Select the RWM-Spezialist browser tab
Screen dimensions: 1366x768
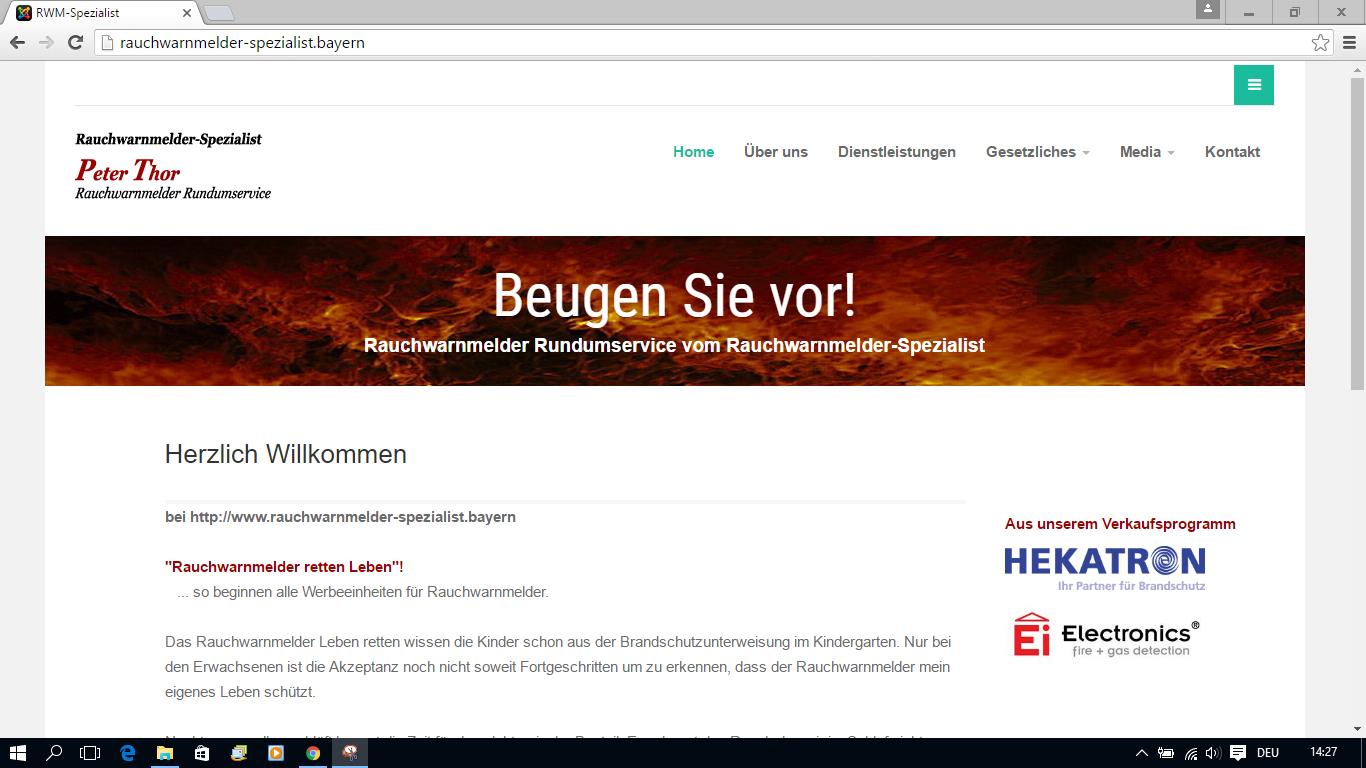pos(100,13)
